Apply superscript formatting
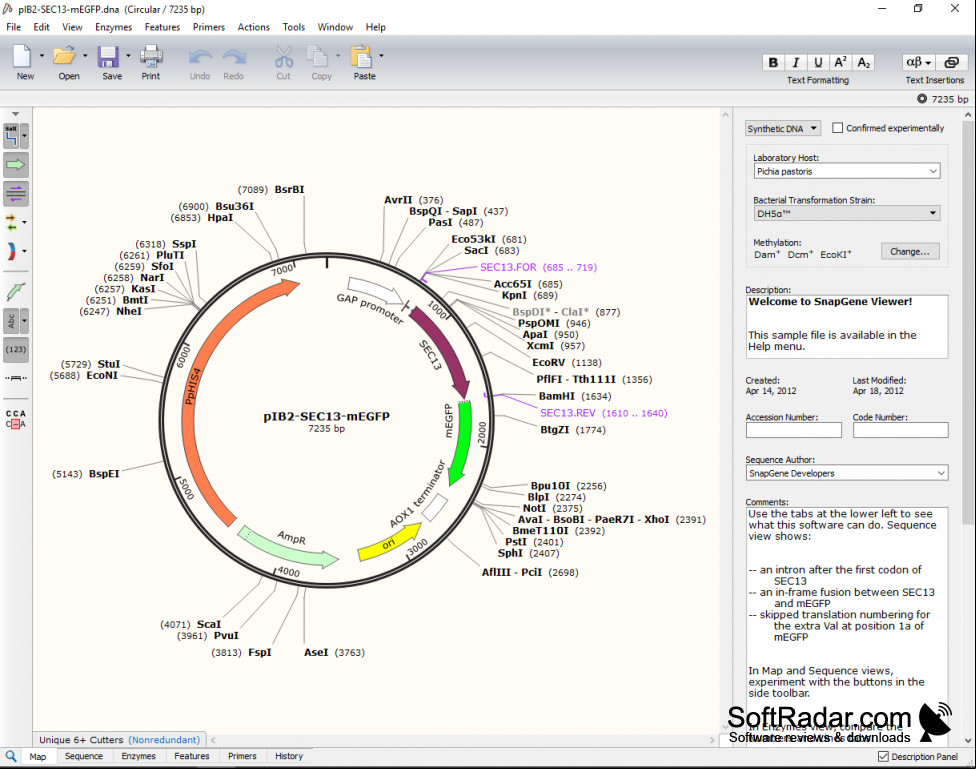 (x=840, y=62)
